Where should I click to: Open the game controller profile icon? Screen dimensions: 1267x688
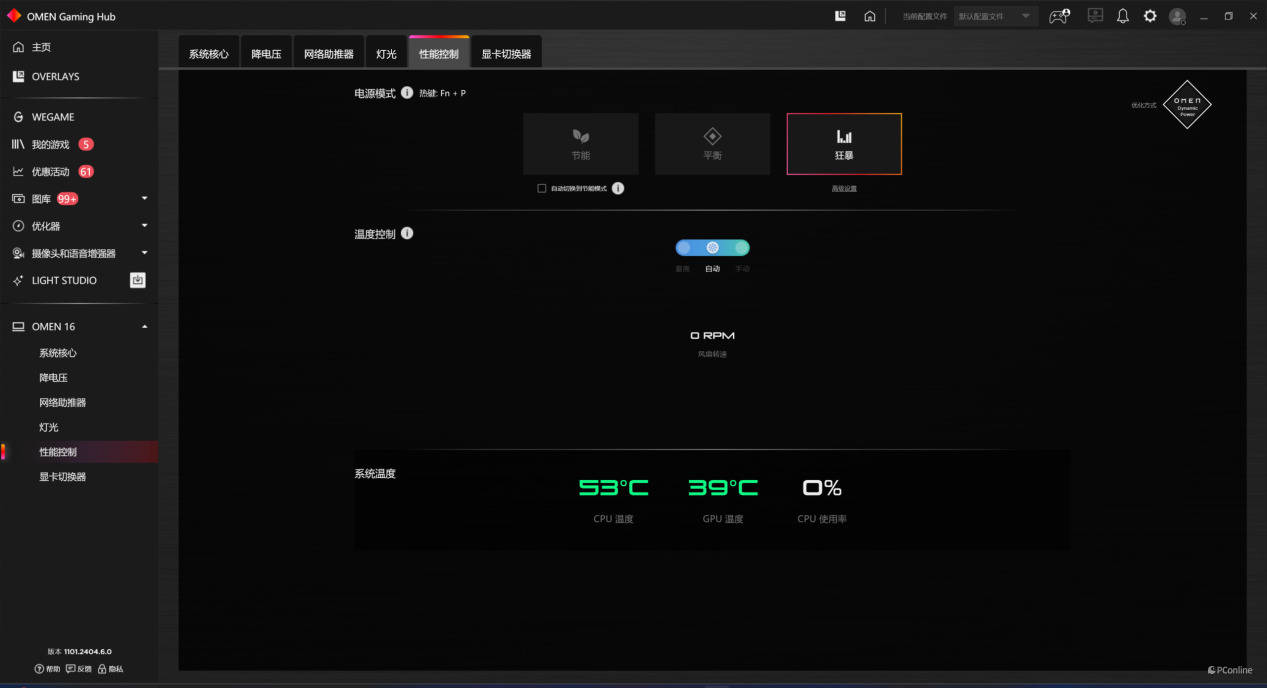[x=1059, y=16]
